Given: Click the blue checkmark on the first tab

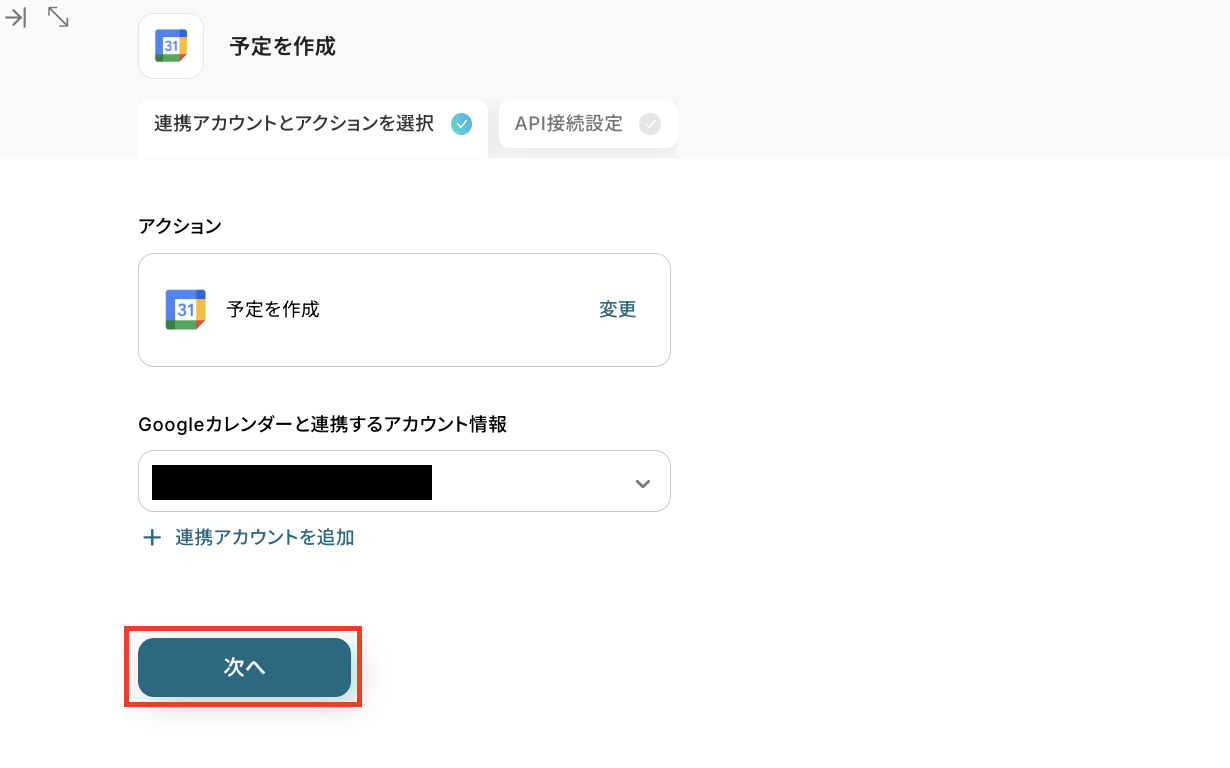Looking at the screenshot, I should pos(461,124).
